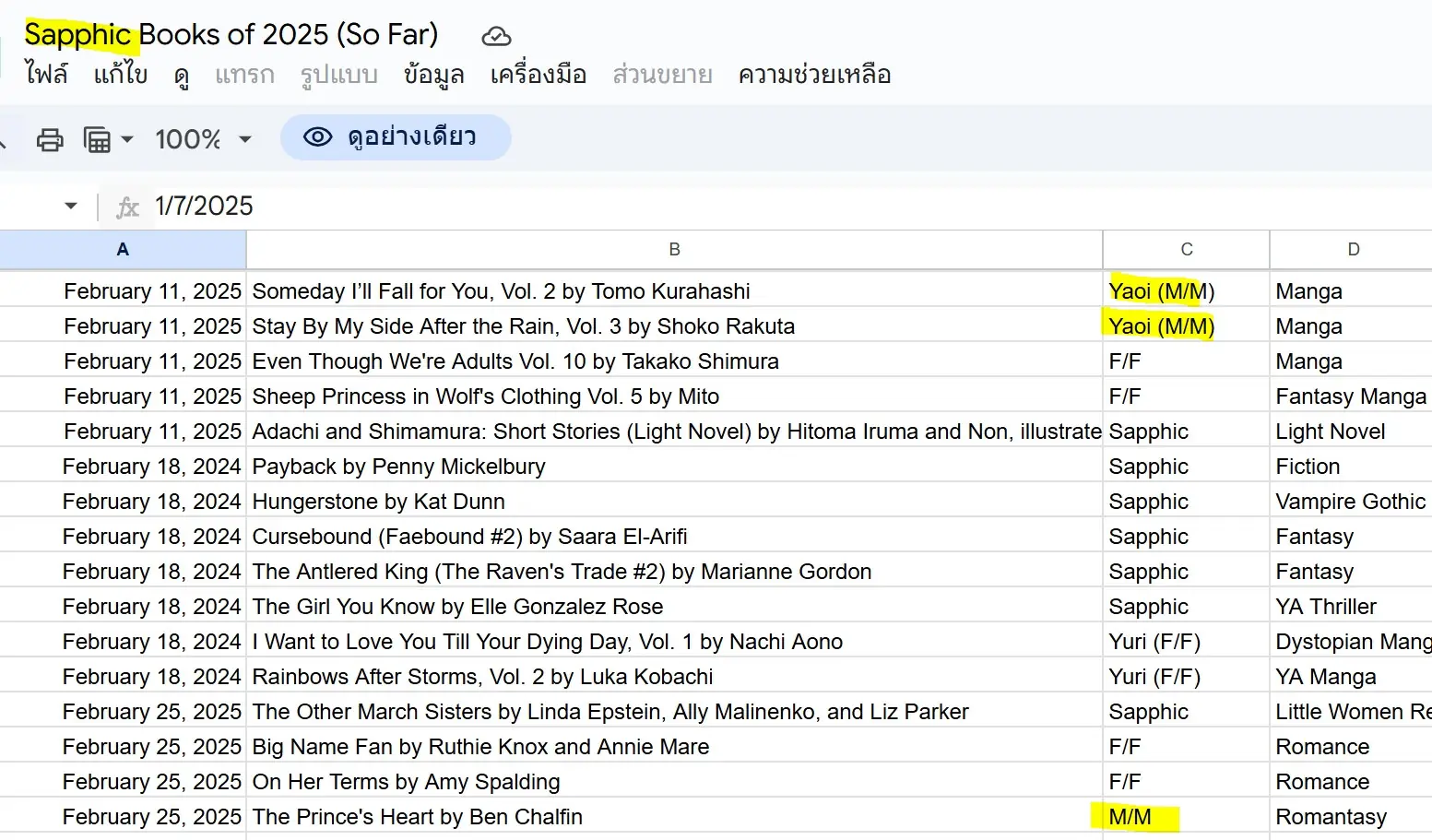Open the name box dropdown arrow
1432x840 pixels.
pos(71,206)
